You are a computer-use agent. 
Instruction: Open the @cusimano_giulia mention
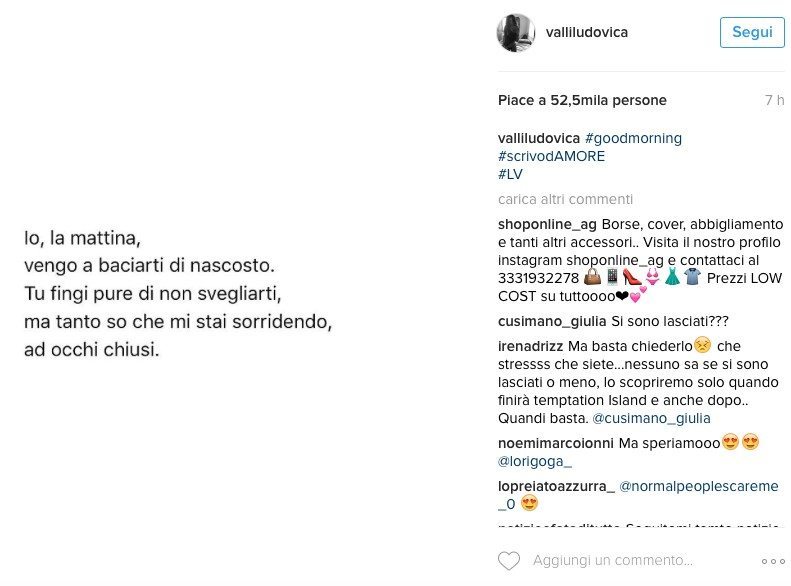tap(651, 419)
